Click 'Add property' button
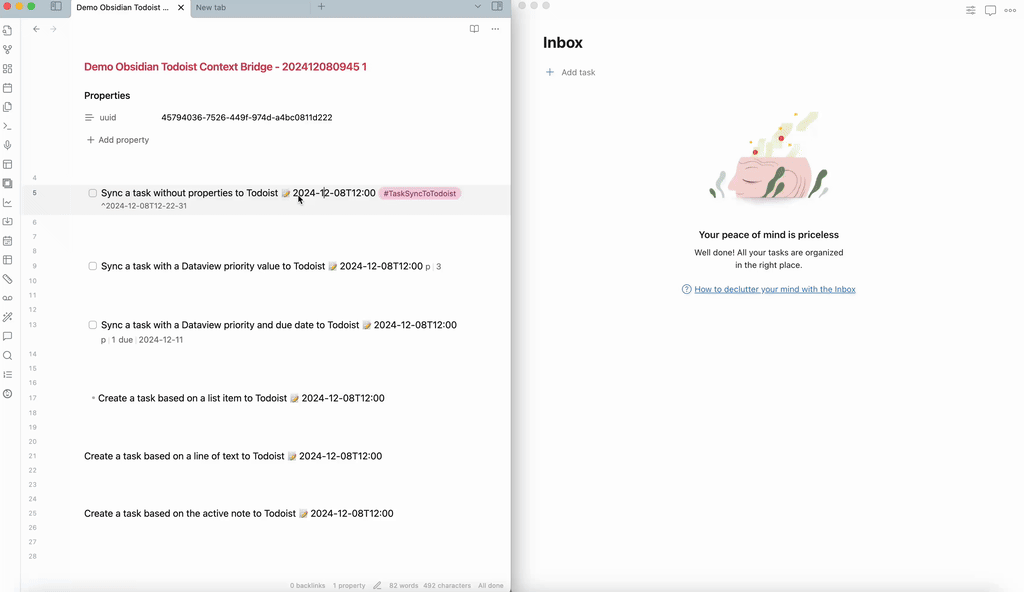The height and width of the screenshot is (592, 1024). [118, 140]
